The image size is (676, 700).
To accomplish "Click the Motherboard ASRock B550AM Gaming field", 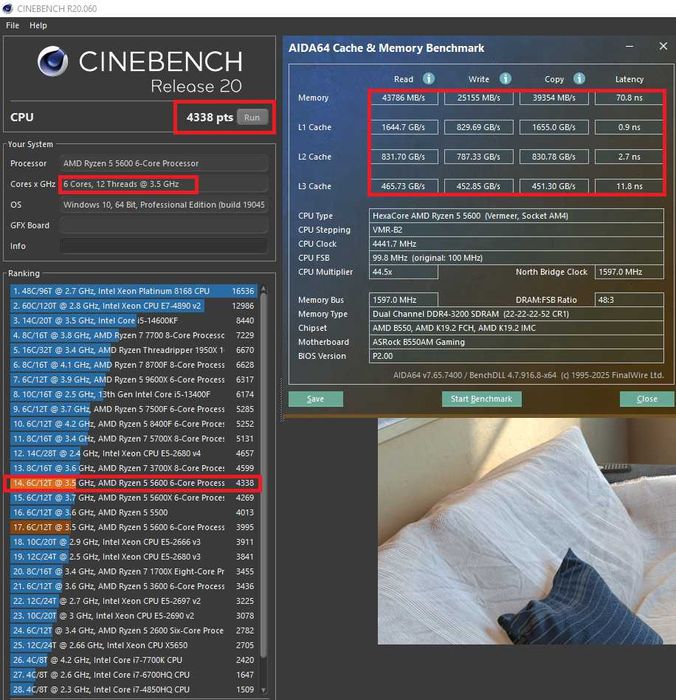I will point(516,342).
